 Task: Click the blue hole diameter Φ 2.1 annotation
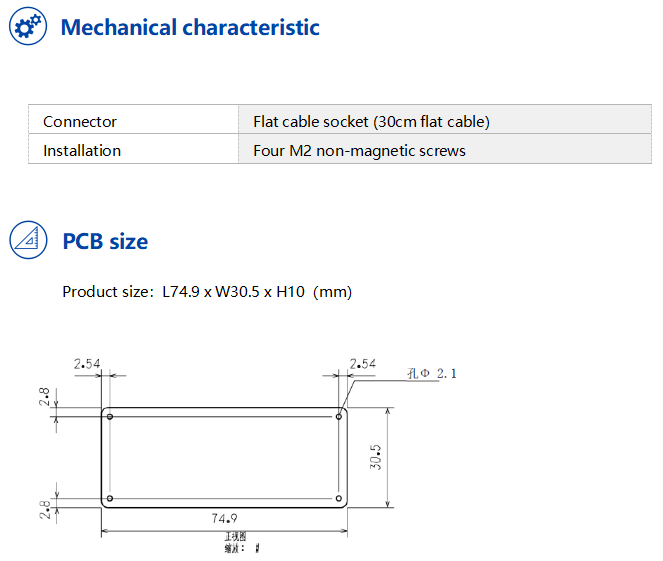(432, 373)
